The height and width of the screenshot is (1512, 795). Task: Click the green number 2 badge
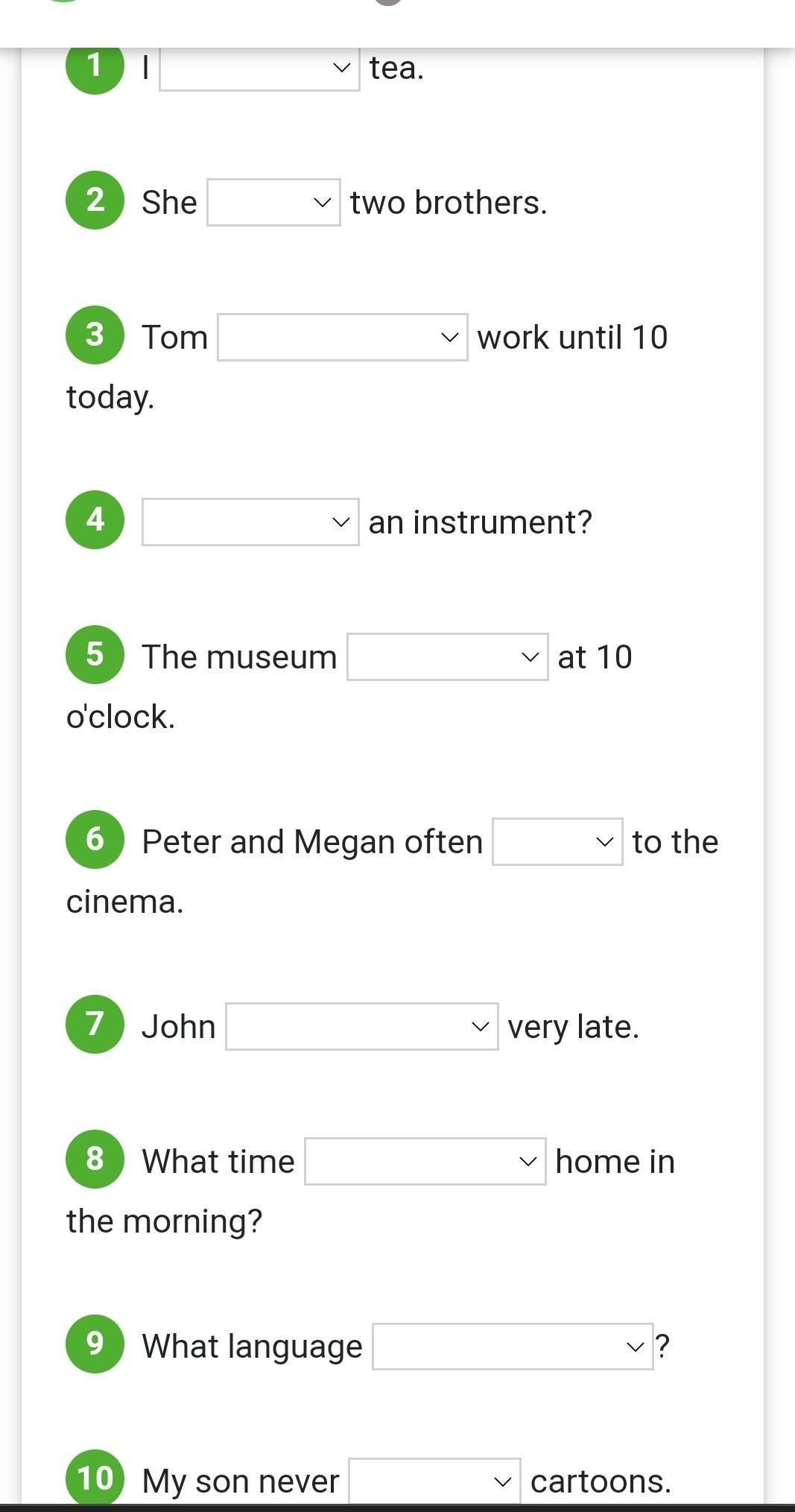tap(95, 200)
